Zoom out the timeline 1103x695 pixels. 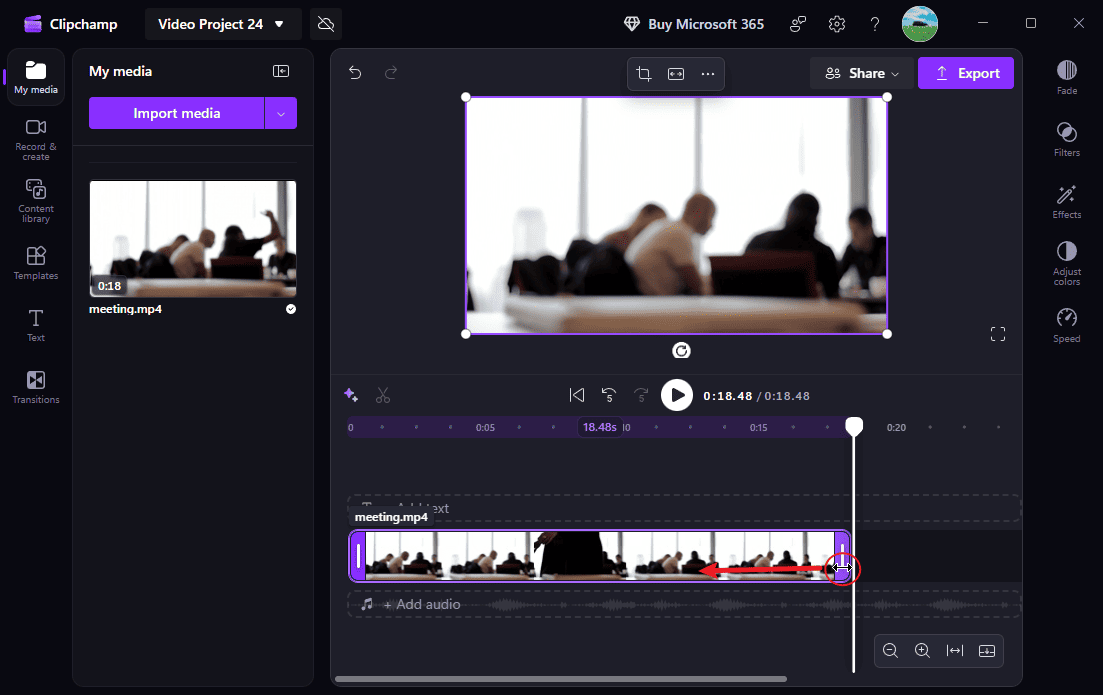pyautogui.click(x=891, y=651)
